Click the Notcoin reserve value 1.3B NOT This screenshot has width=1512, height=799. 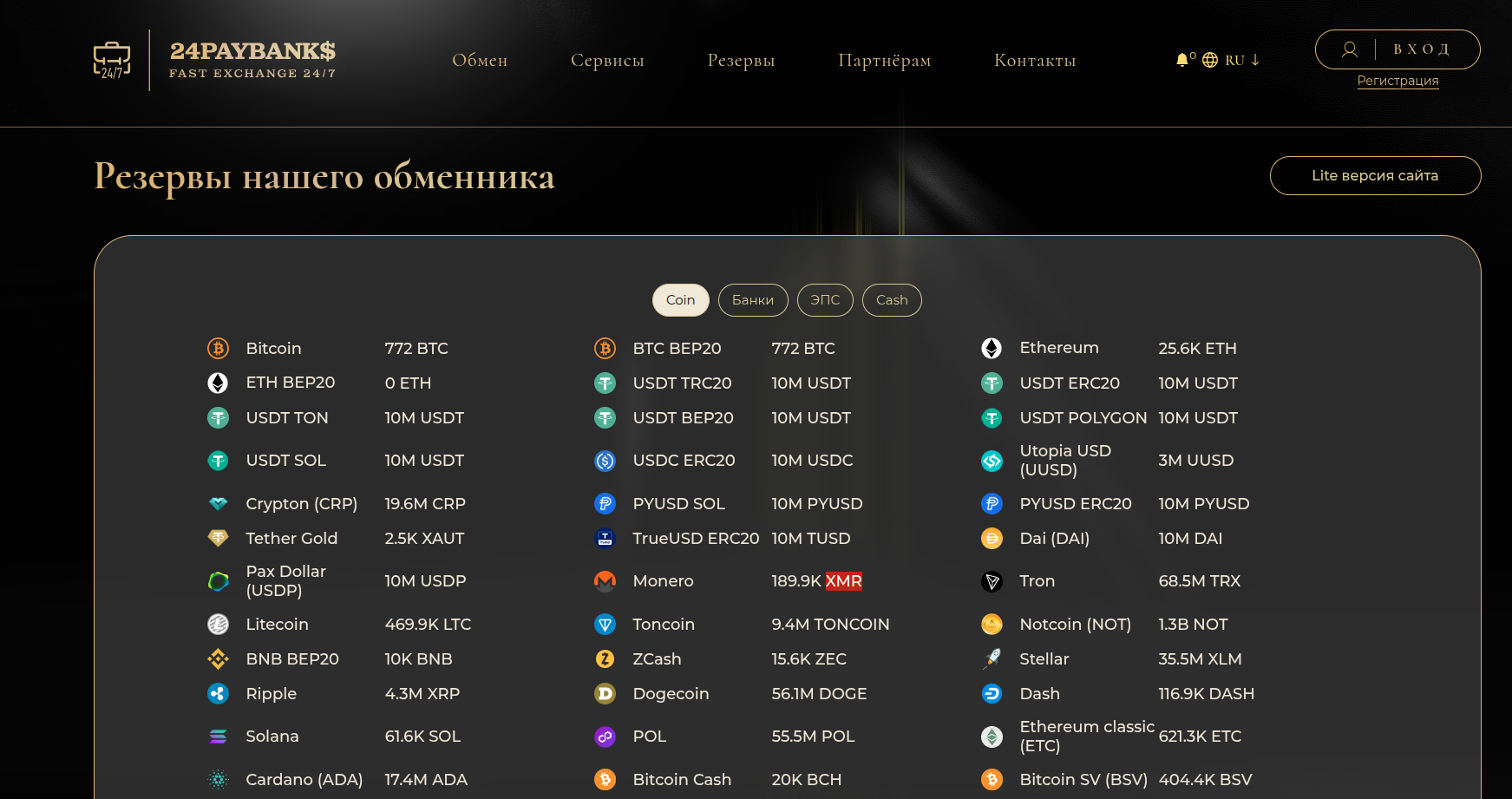(1193, 625)
